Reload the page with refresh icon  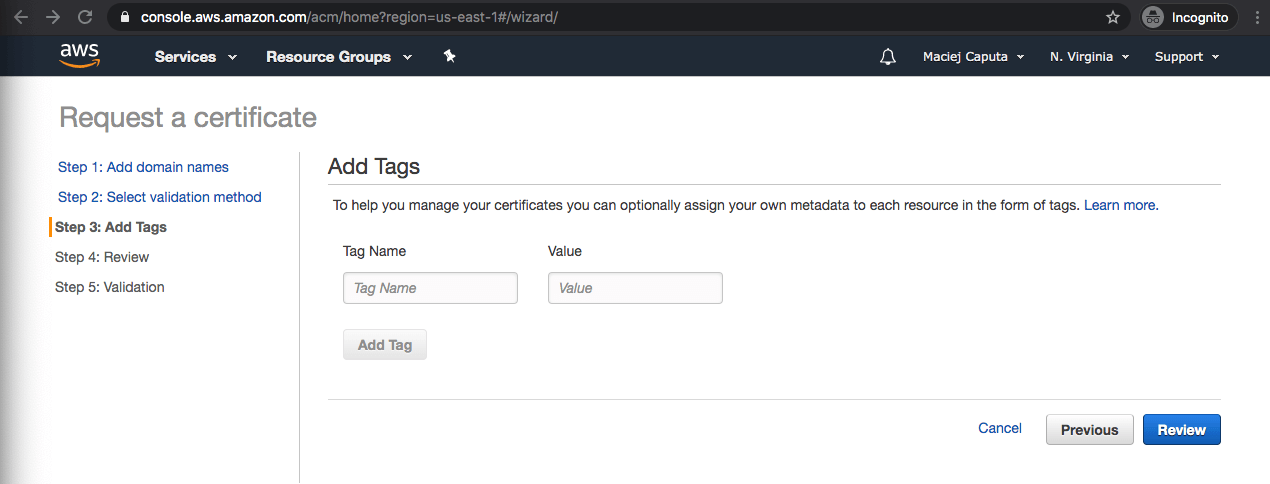tap(85, 17)
